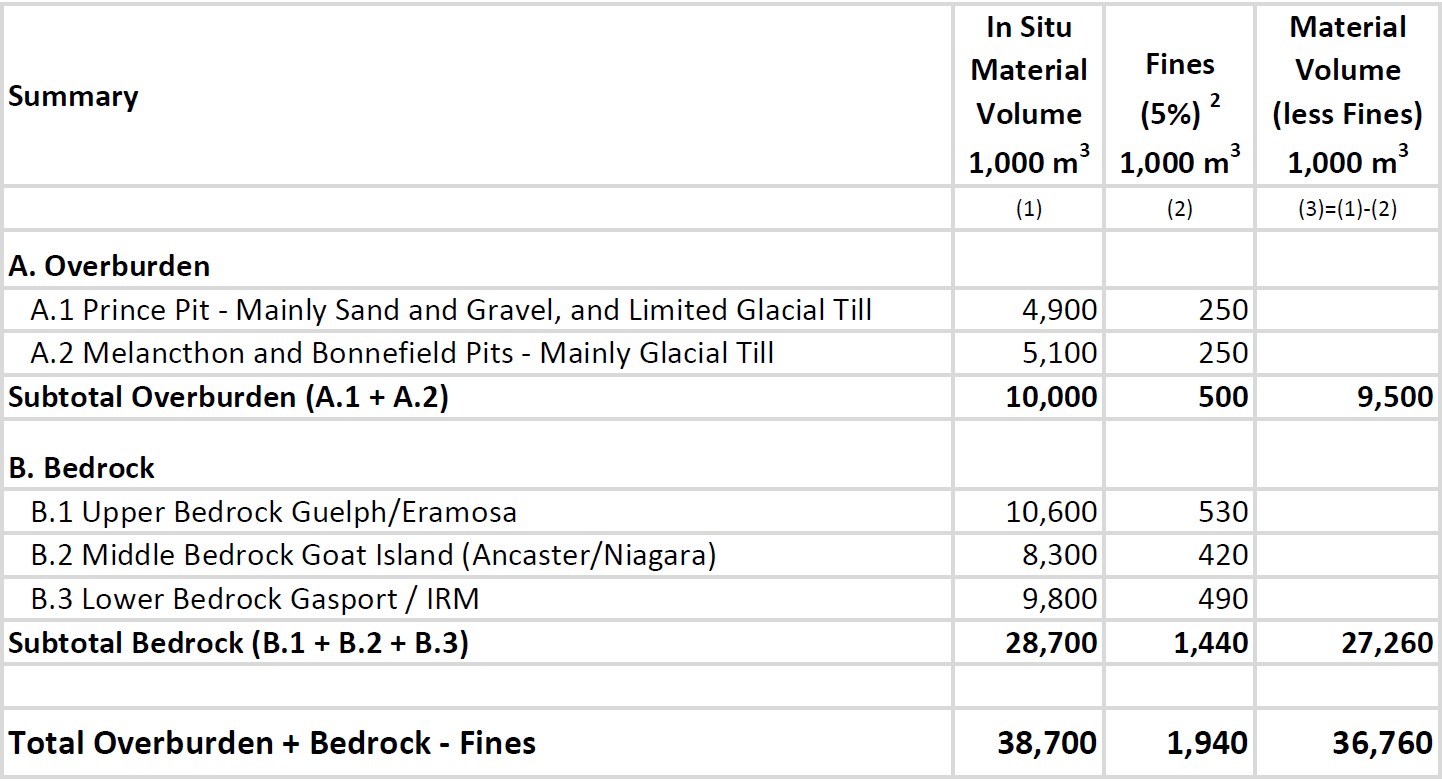Click the A.1 Prince Pit row label

click(451, 310)
